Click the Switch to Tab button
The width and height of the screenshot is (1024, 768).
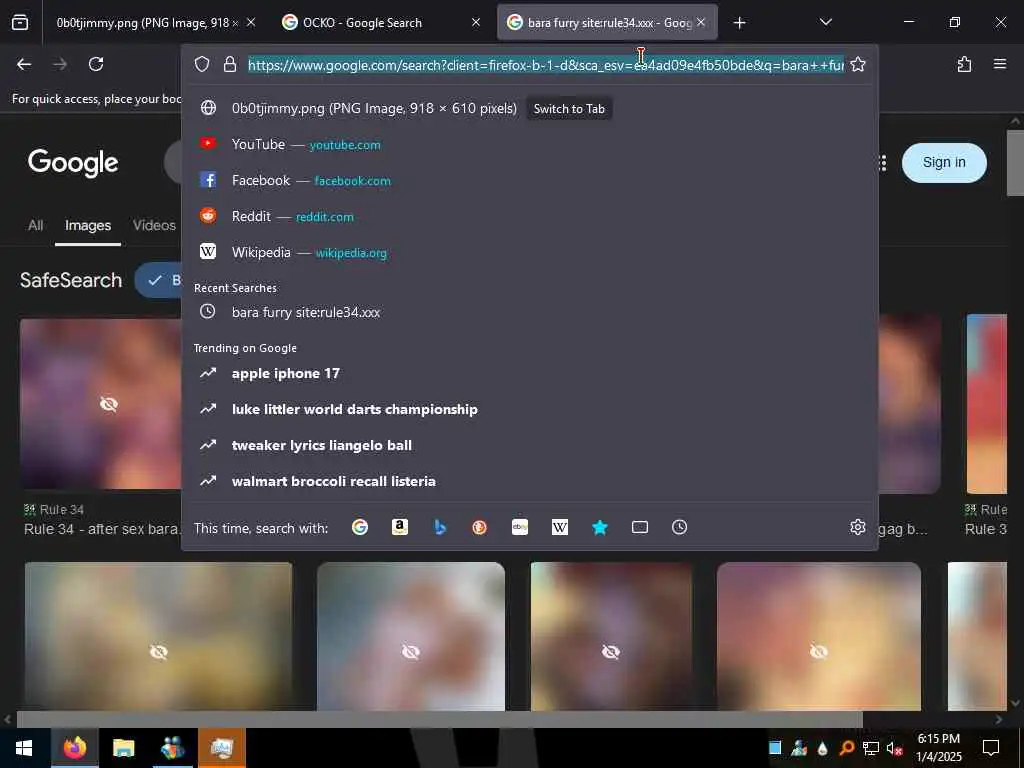(x=569, y=109)
